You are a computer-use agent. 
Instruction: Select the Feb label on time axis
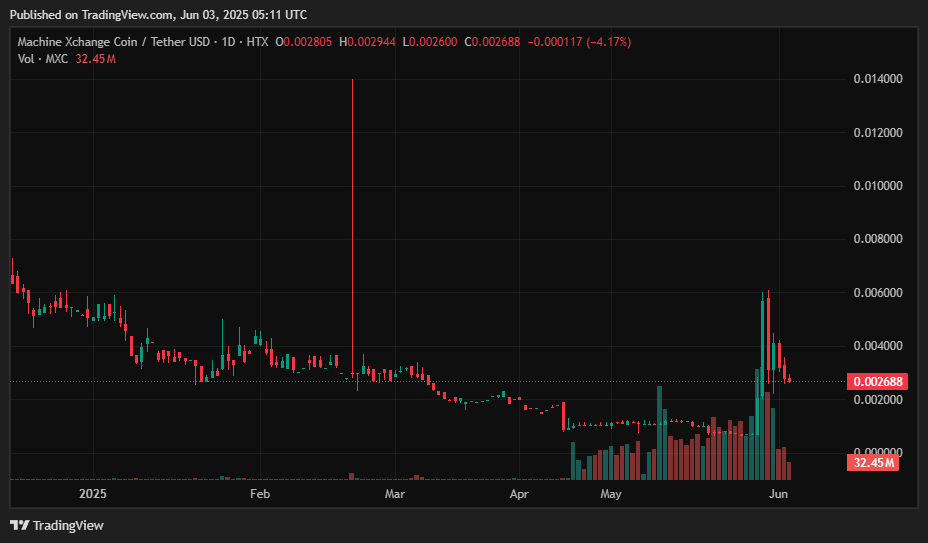(x=259, y=494)
